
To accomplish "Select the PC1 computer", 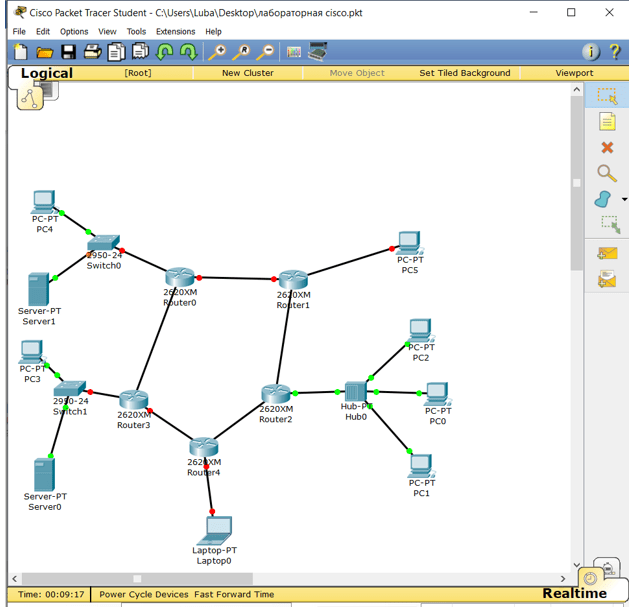I will pyautogui.click(x=422, y=466).
